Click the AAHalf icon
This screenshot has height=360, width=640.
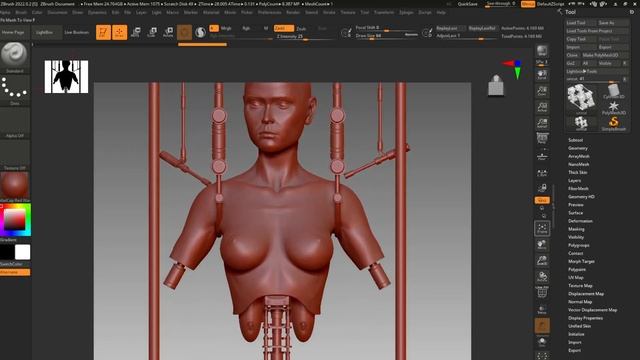542,123
